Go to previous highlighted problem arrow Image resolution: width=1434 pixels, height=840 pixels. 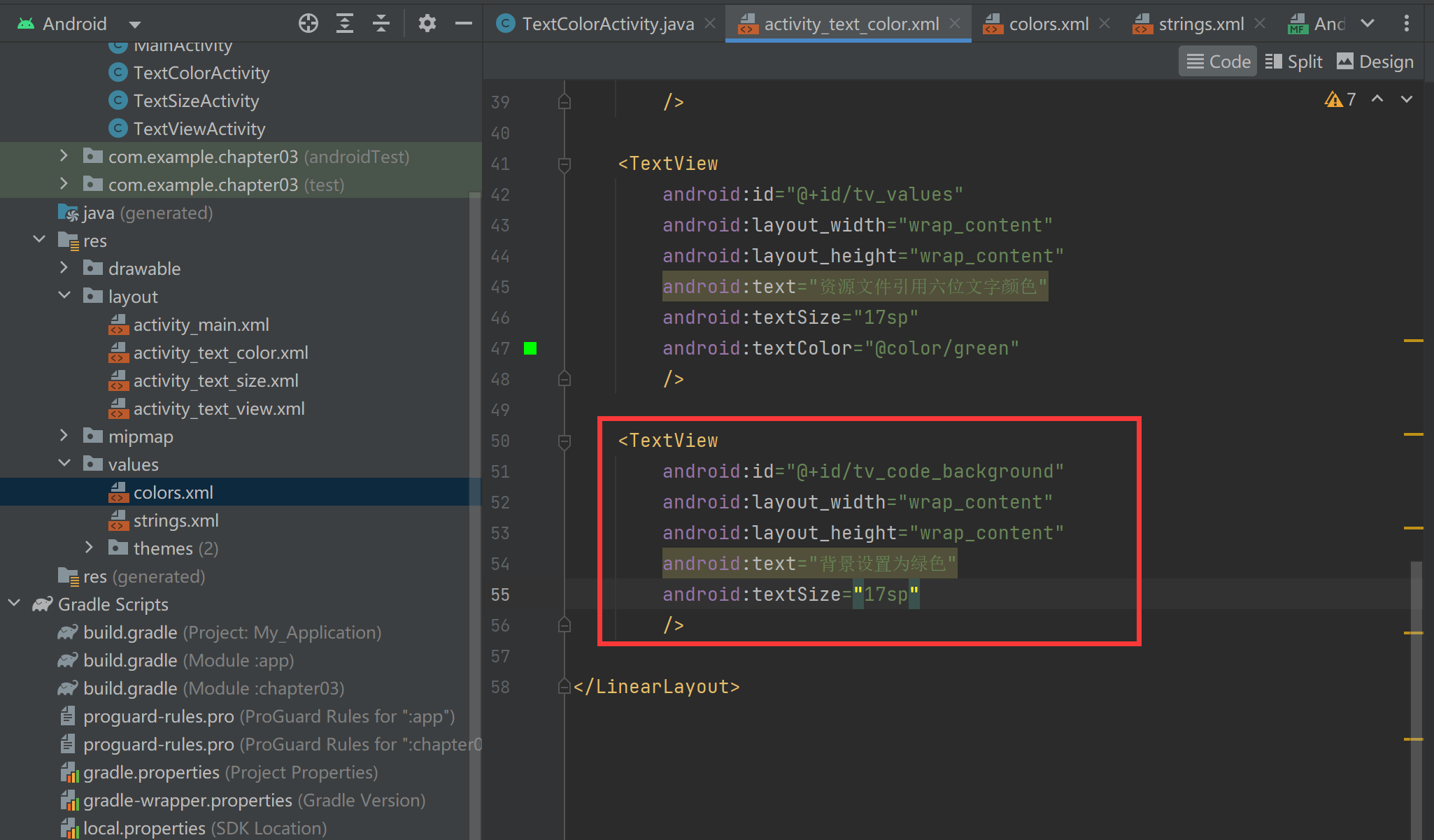tap(1377, 99)
